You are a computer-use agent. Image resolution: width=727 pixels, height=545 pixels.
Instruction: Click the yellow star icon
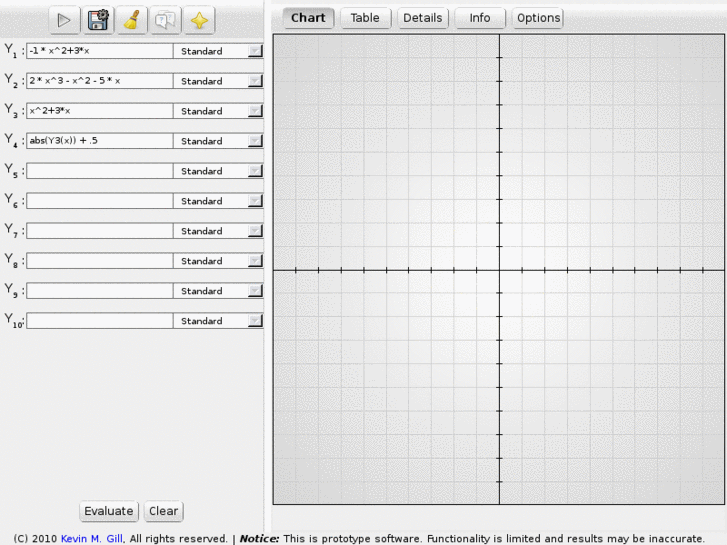[199, 20]
